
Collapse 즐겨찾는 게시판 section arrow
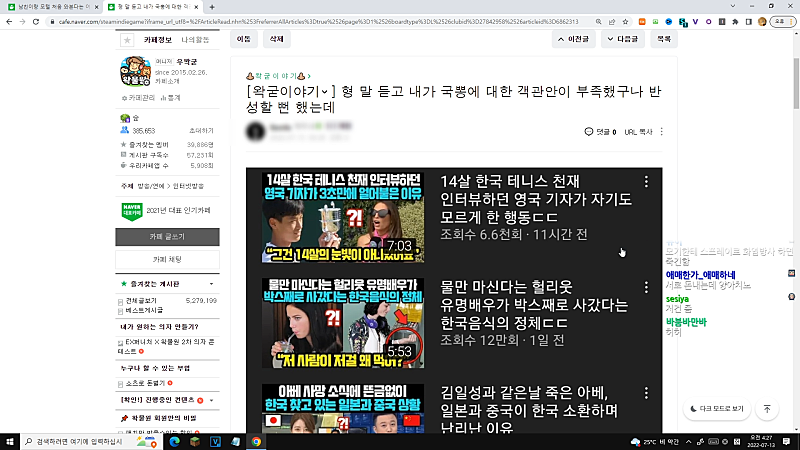point(211,284)
